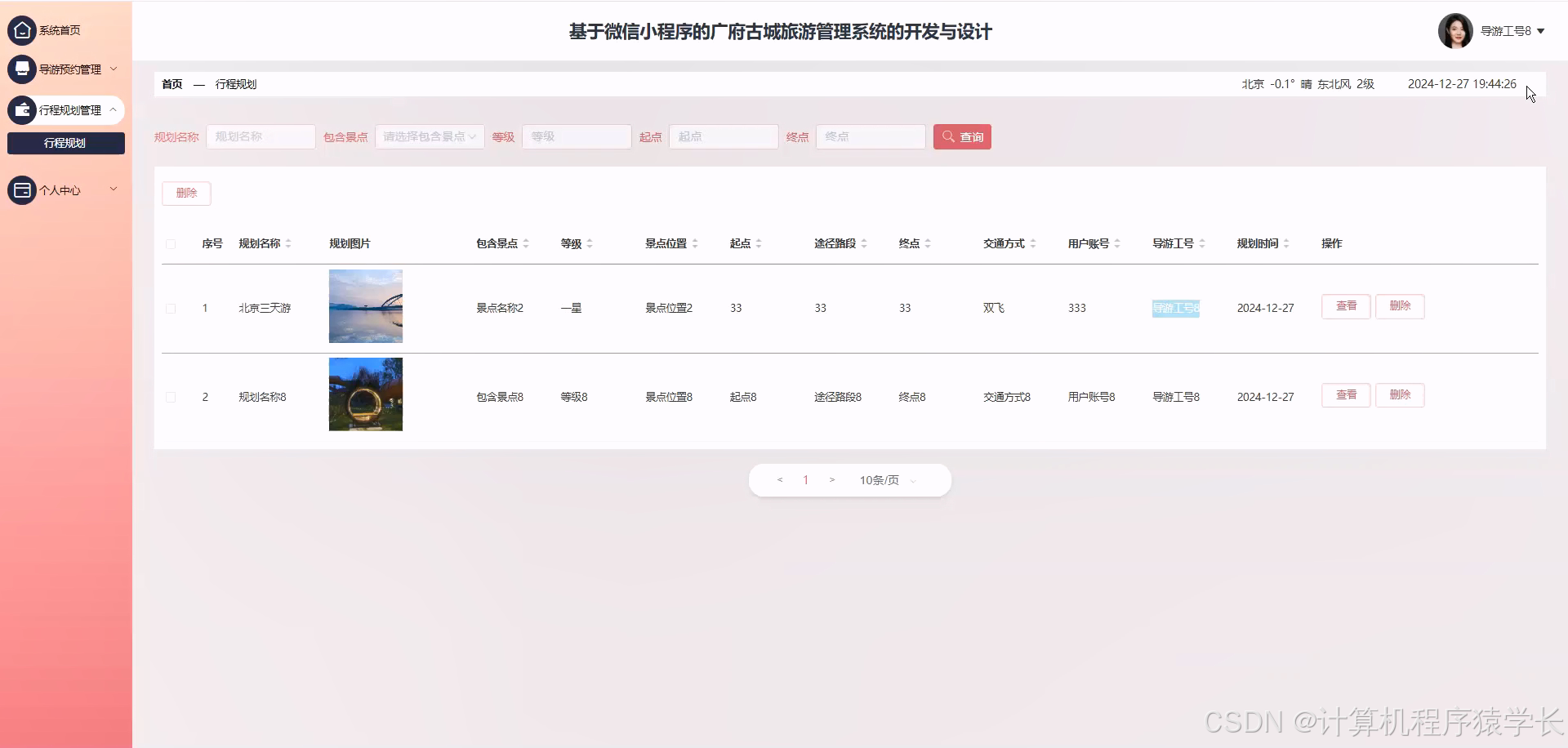Viewport: 1568px width, 748px height.
Task: Type in the 规划名称 search field
Action: click(261, 136)
